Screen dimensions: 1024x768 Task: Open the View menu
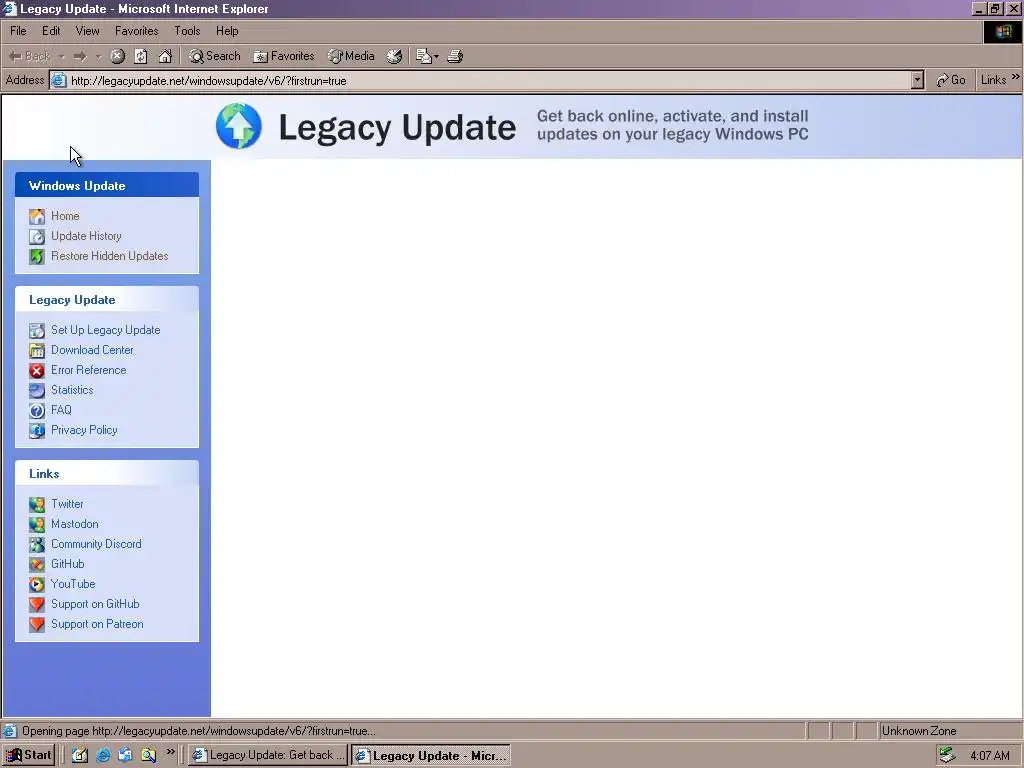coord(88,31)
